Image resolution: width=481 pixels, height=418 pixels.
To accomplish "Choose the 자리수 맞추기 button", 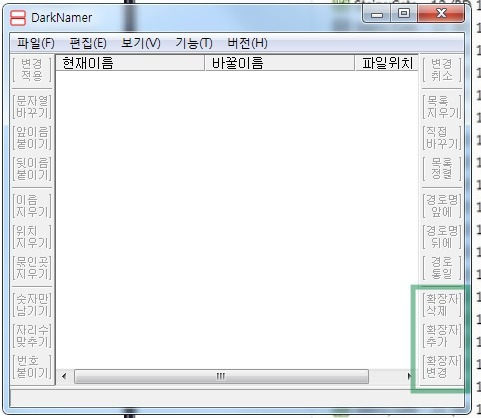I will [x=32, y=336].
